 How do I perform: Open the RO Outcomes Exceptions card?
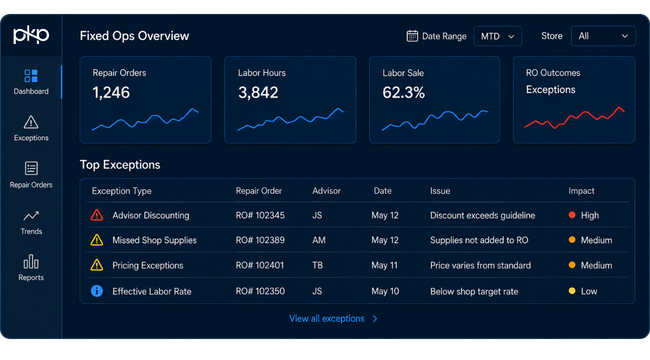tap(574, 100)
